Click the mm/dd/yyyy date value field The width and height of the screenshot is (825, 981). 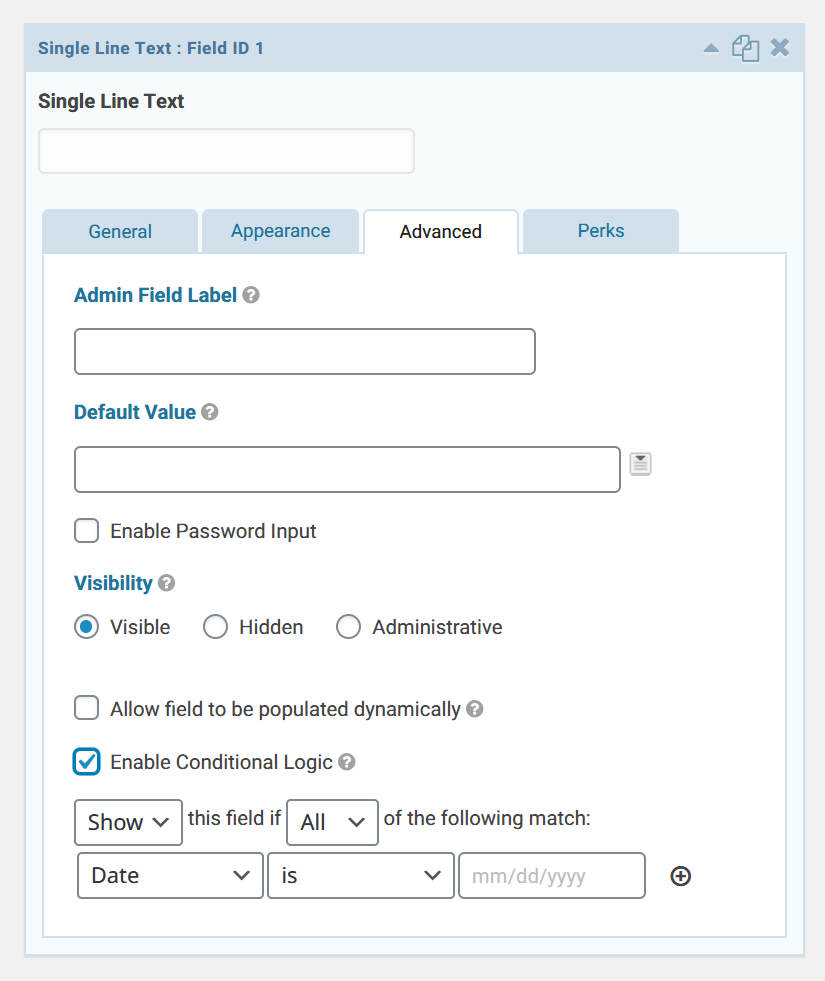coord(552,875)
